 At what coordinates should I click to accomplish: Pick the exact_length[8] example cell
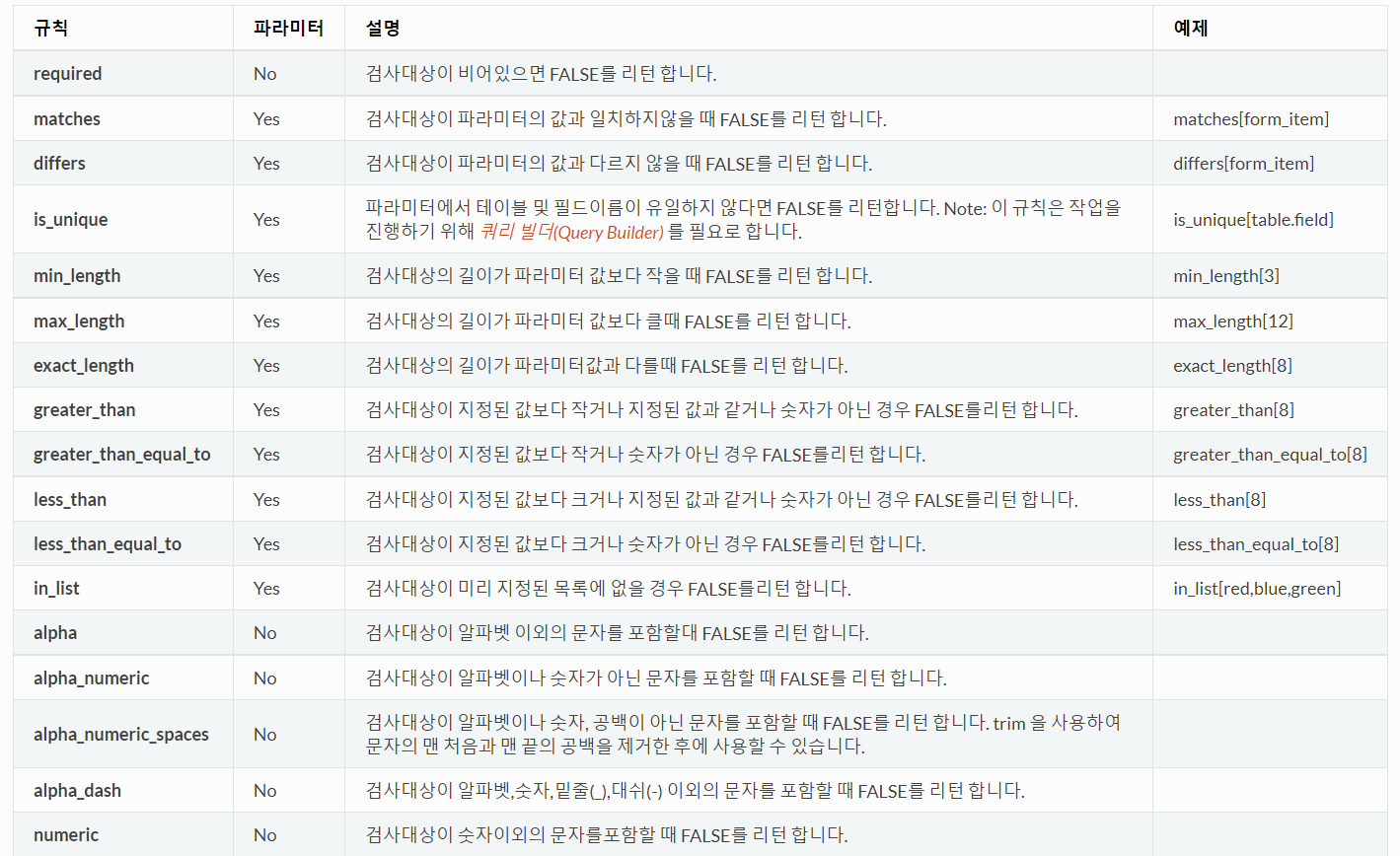point(1232,366)
